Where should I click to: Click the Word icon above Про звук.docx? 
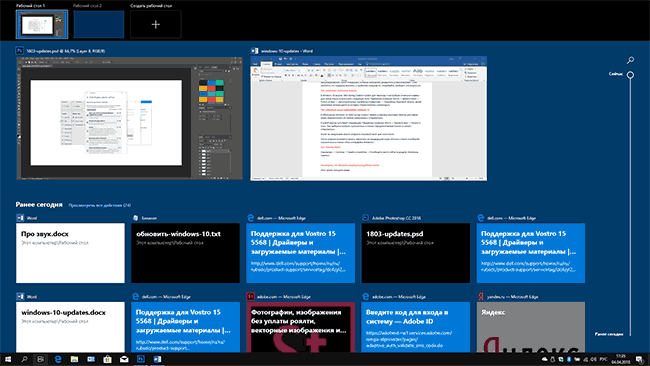tap(20, 218)
